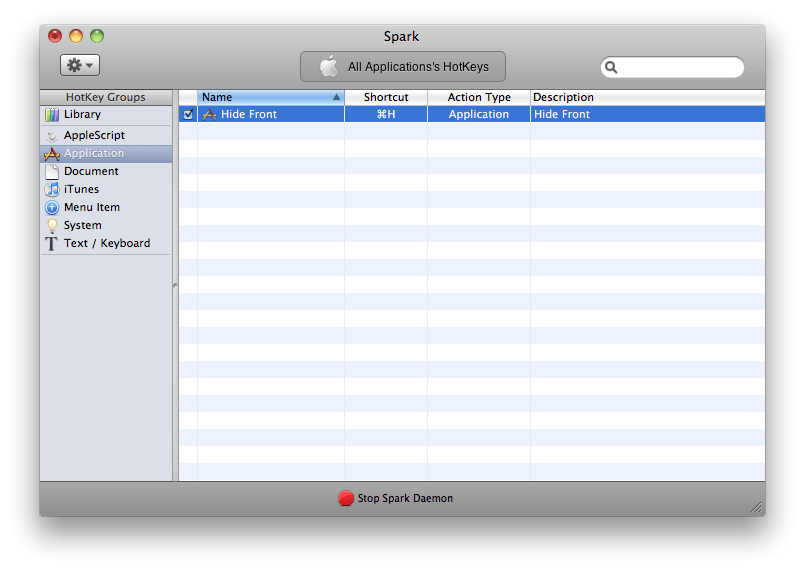Sort by the Action Type column header
The height and width of the screenshot is (571, 805).
(479, 97)
